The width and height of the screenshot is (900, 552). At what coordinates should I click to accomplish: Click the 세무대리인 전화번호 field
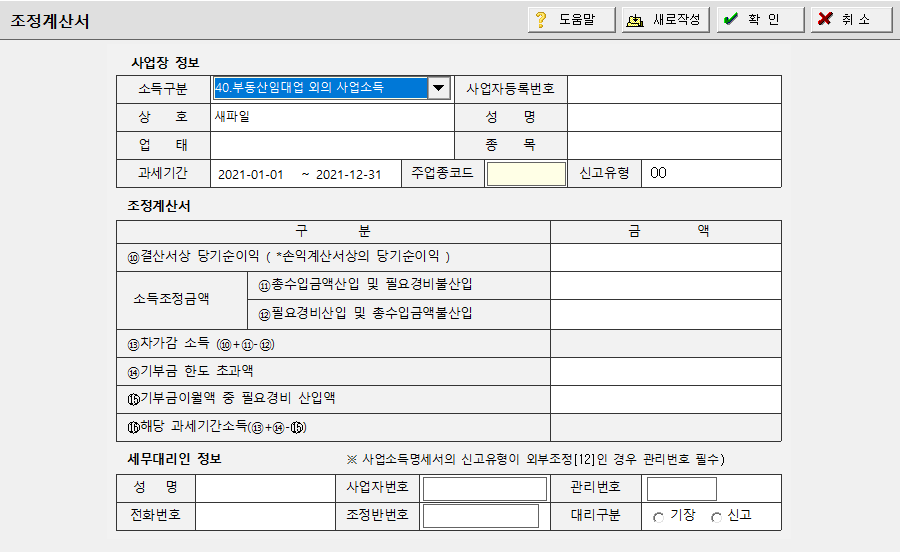pos(265,516)
